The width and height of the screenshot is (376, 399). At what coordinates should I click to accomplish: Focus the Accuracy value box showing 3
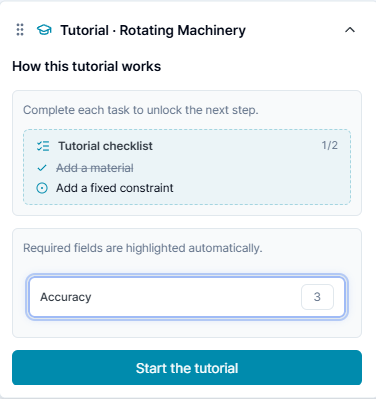tap(317, 297)
